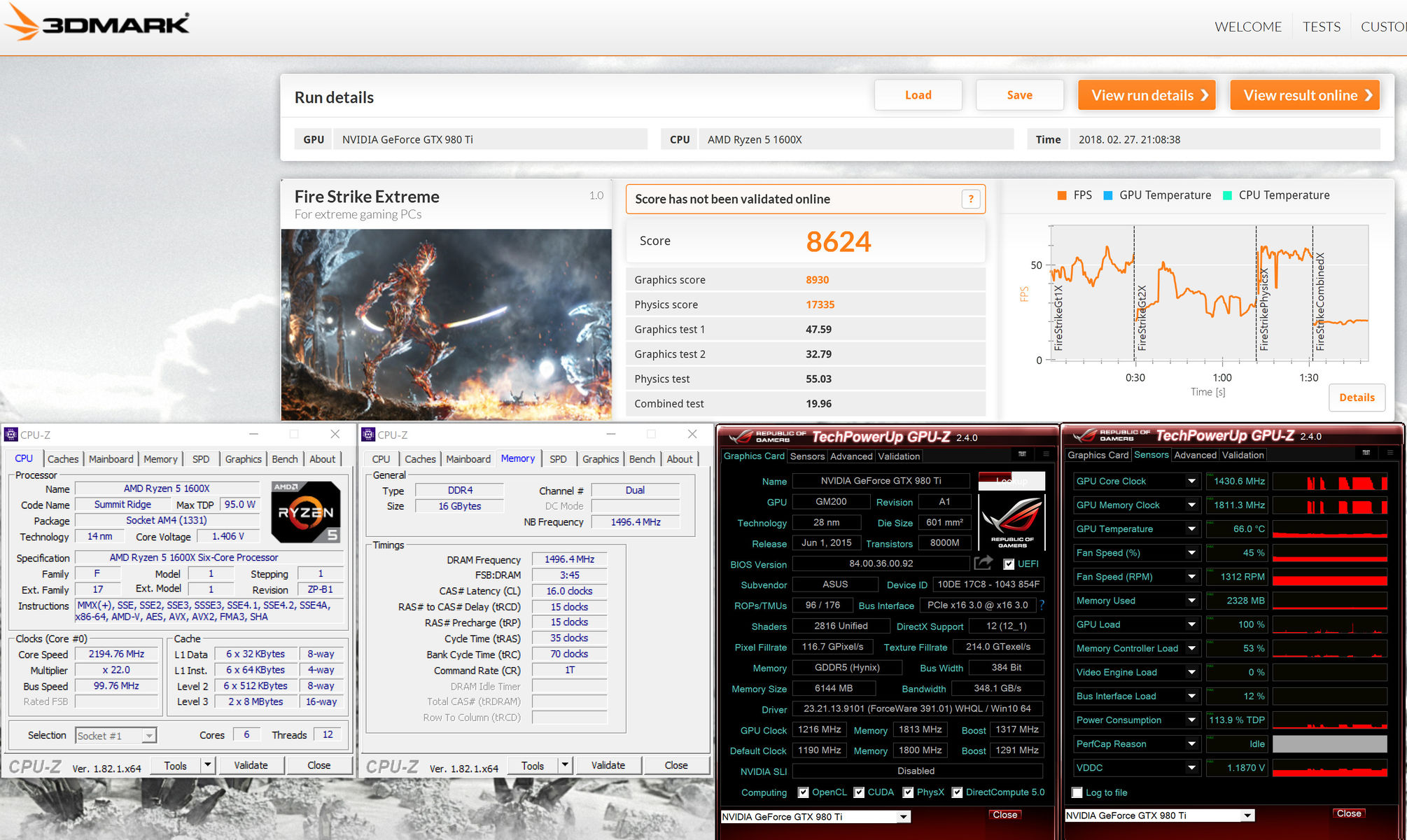The width and height of the screenshot is (1407, 840).
Task: Open Tools dropdown arrow in left CPU-Z
Action: click(207, 765)
